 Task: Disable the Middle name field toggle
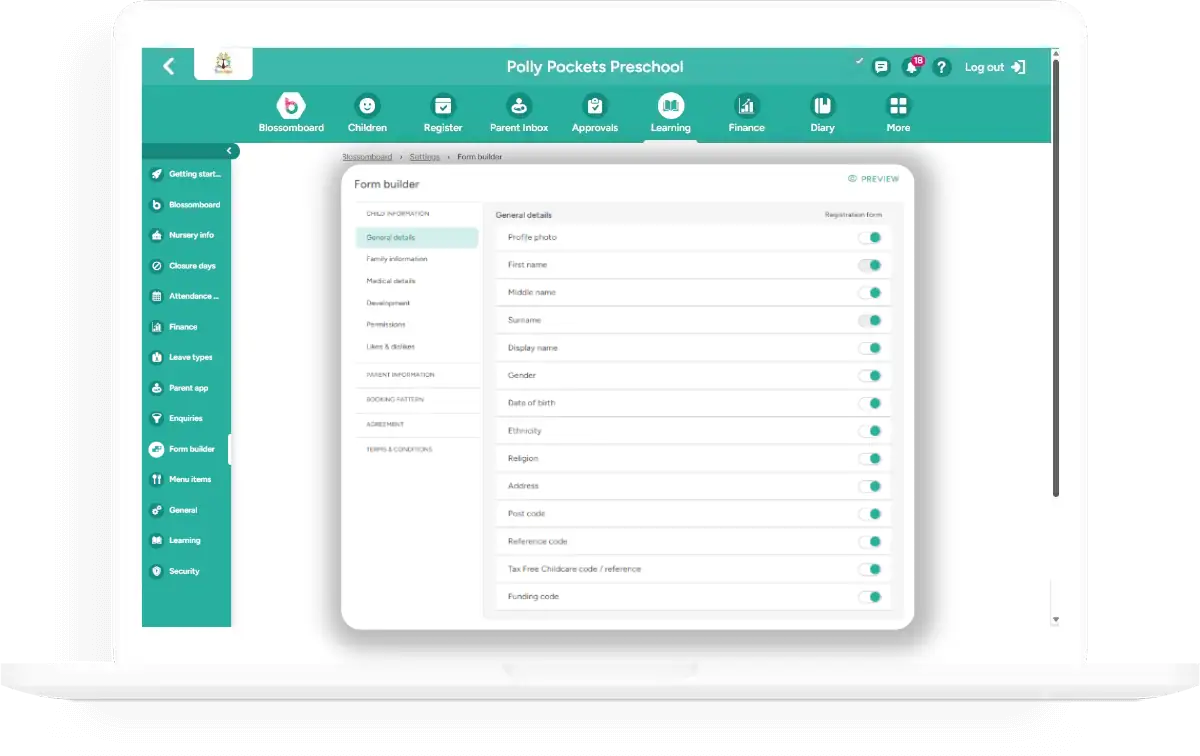click(x=870, y=293)
